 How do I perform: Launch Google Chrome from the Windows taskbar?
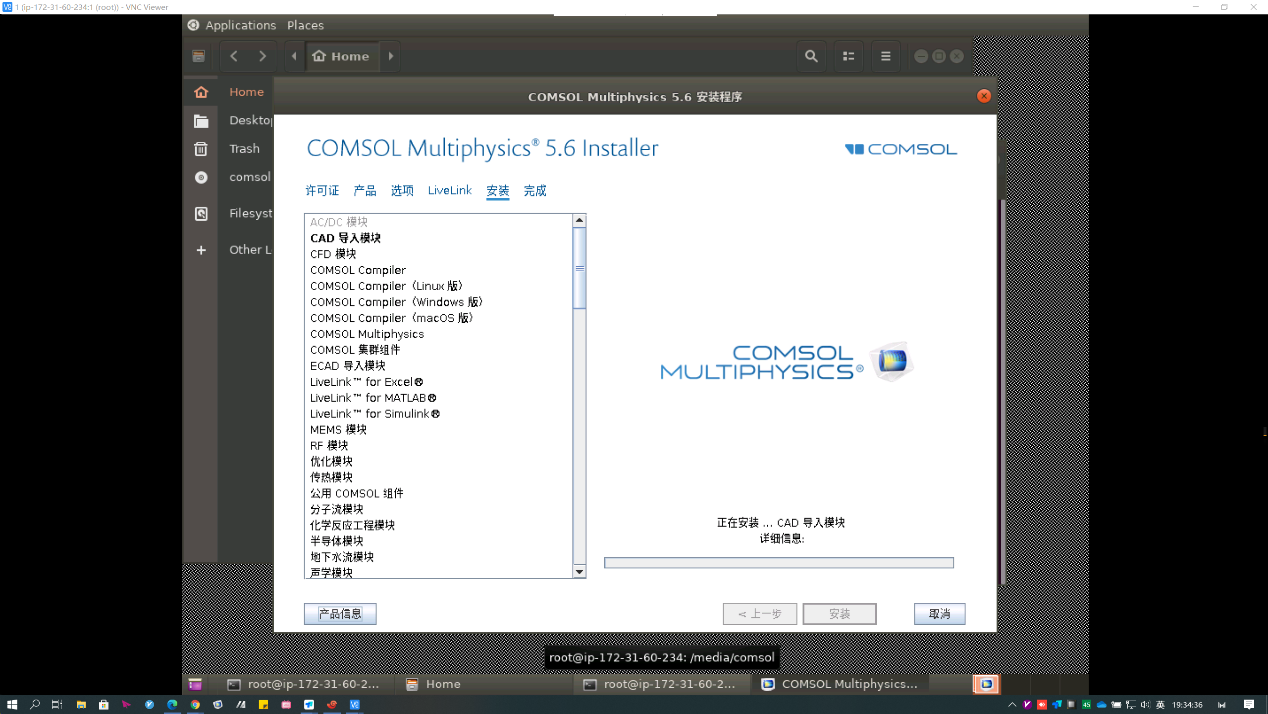click(195, 705)
